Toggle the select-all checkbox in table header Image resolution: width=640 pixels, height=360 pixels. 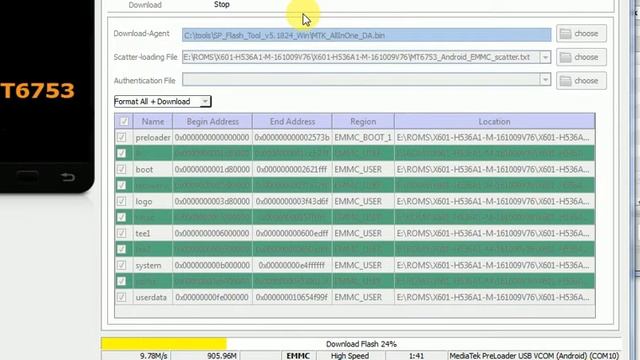(124, 121)
